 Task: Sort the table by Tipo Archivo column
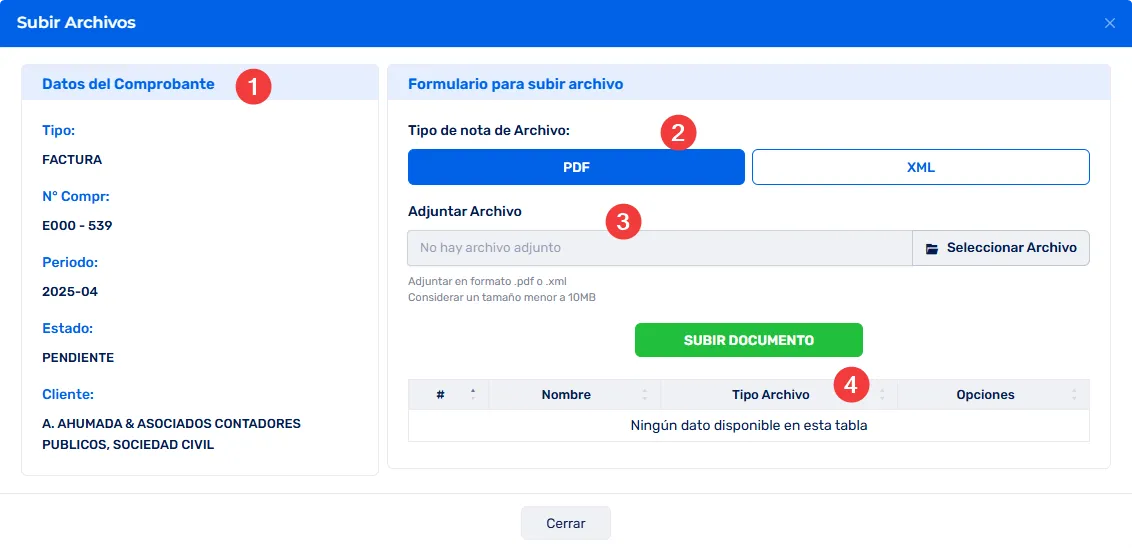point(770,395)
